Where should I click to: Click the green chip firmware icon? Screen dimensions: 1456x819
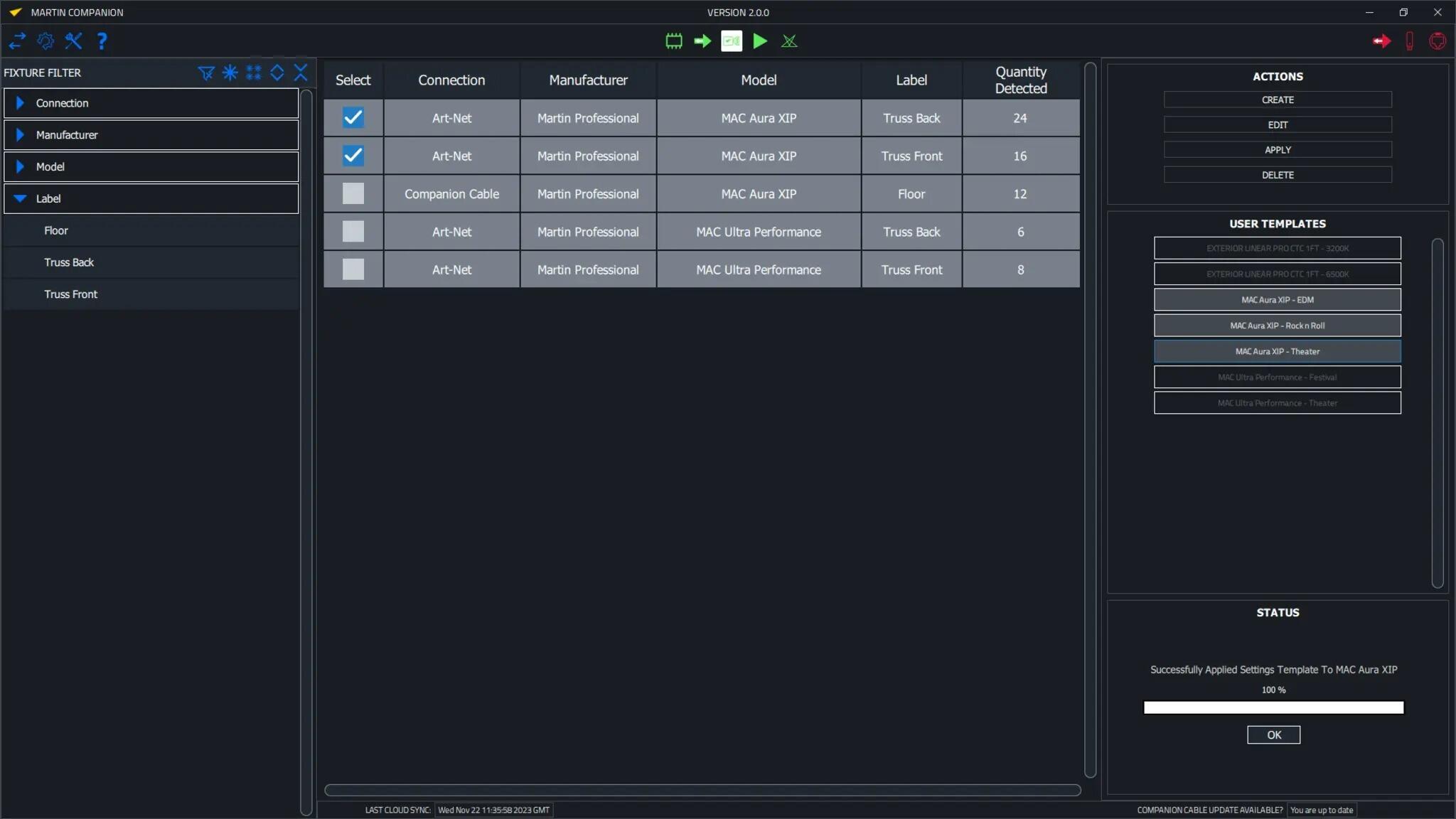coord(674,41)
